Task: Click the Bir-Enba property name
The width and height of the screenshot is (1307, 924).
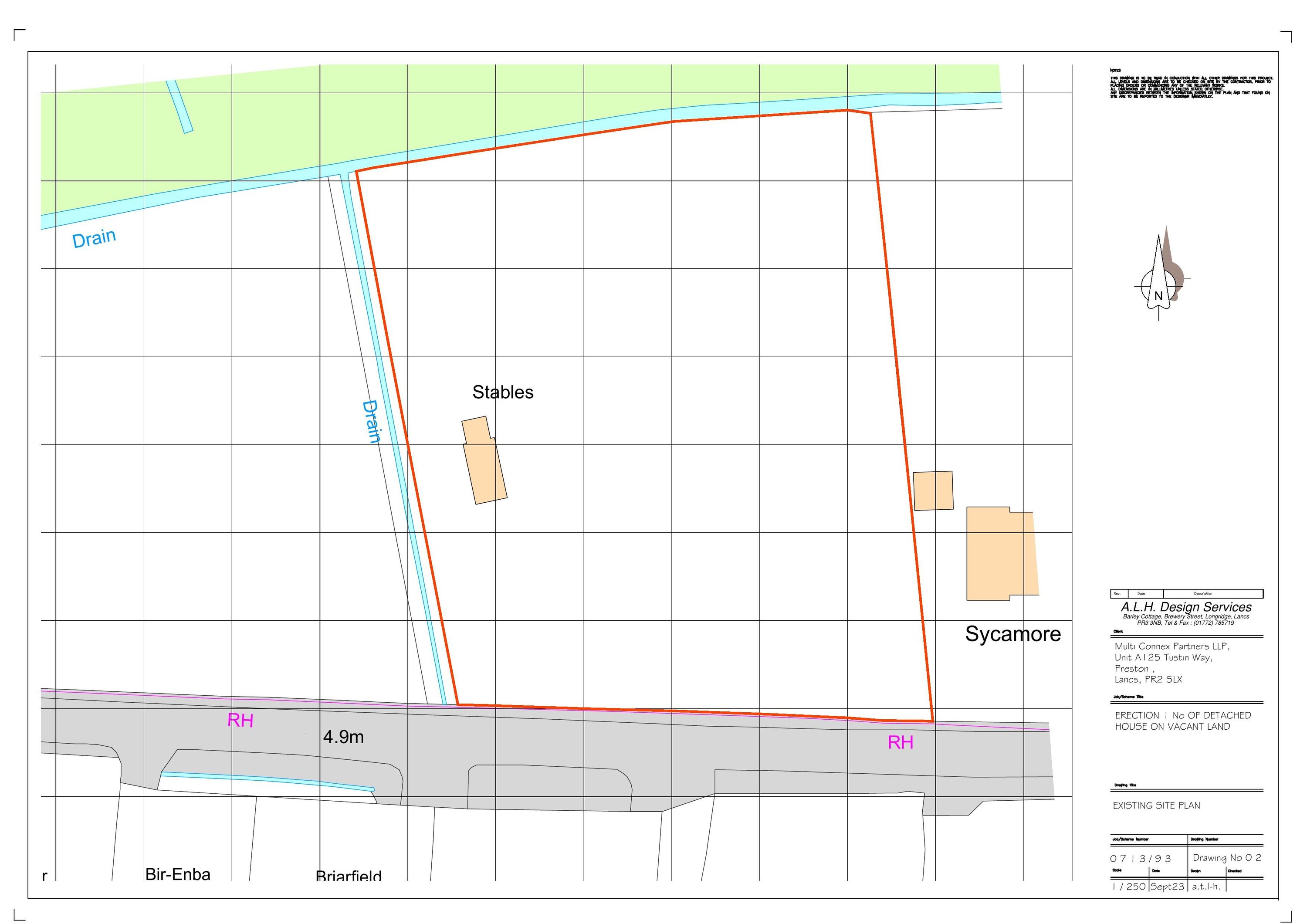Action: (178, 874)
